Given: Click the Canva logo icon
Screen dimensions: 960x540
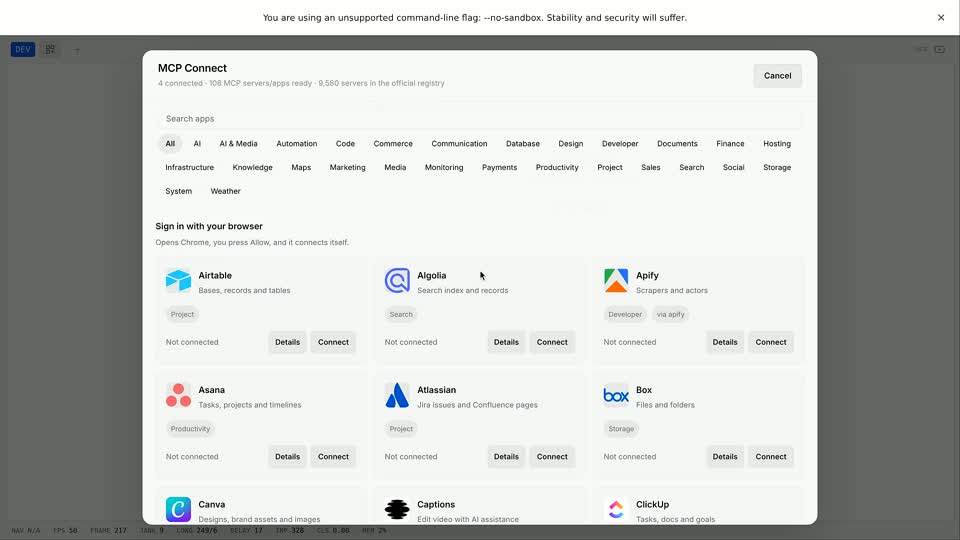Looking at the screenshot, I should [178, 509].
